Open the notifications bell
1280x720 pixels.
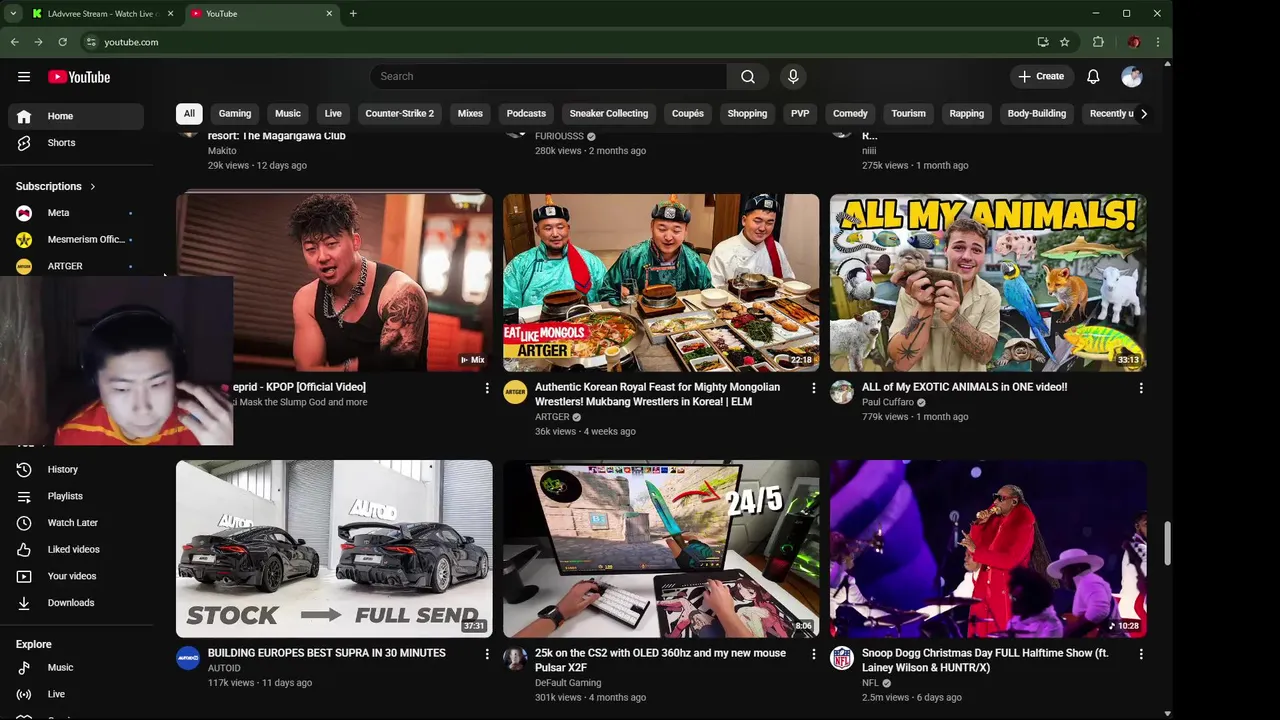point(1093,77)
